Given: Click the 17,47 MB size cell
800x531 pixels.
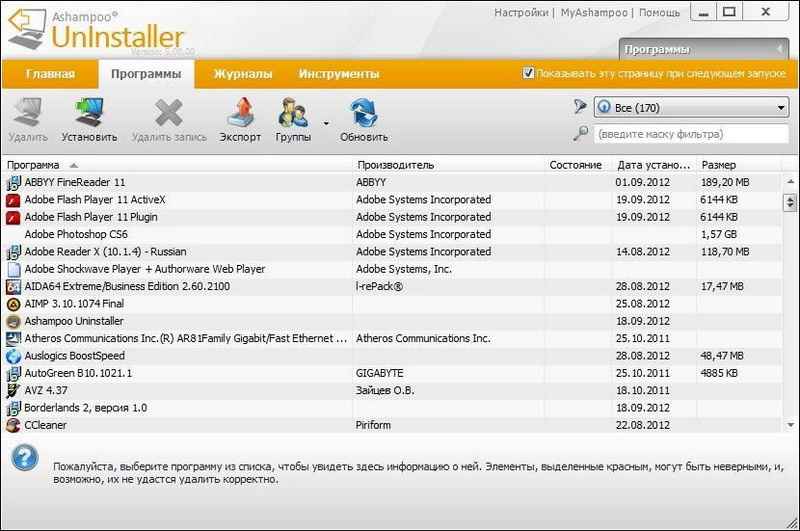Looking at the screenshot, I should [x=722, y=286].
